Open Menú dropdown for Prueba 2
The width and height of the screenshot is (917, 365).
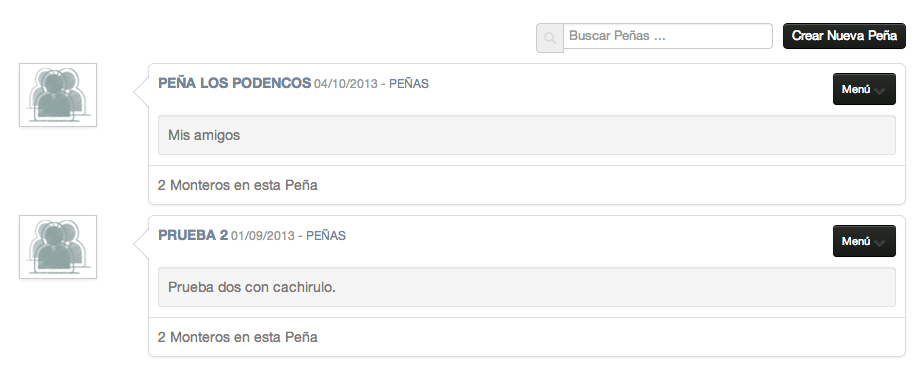tap(864, 241)
